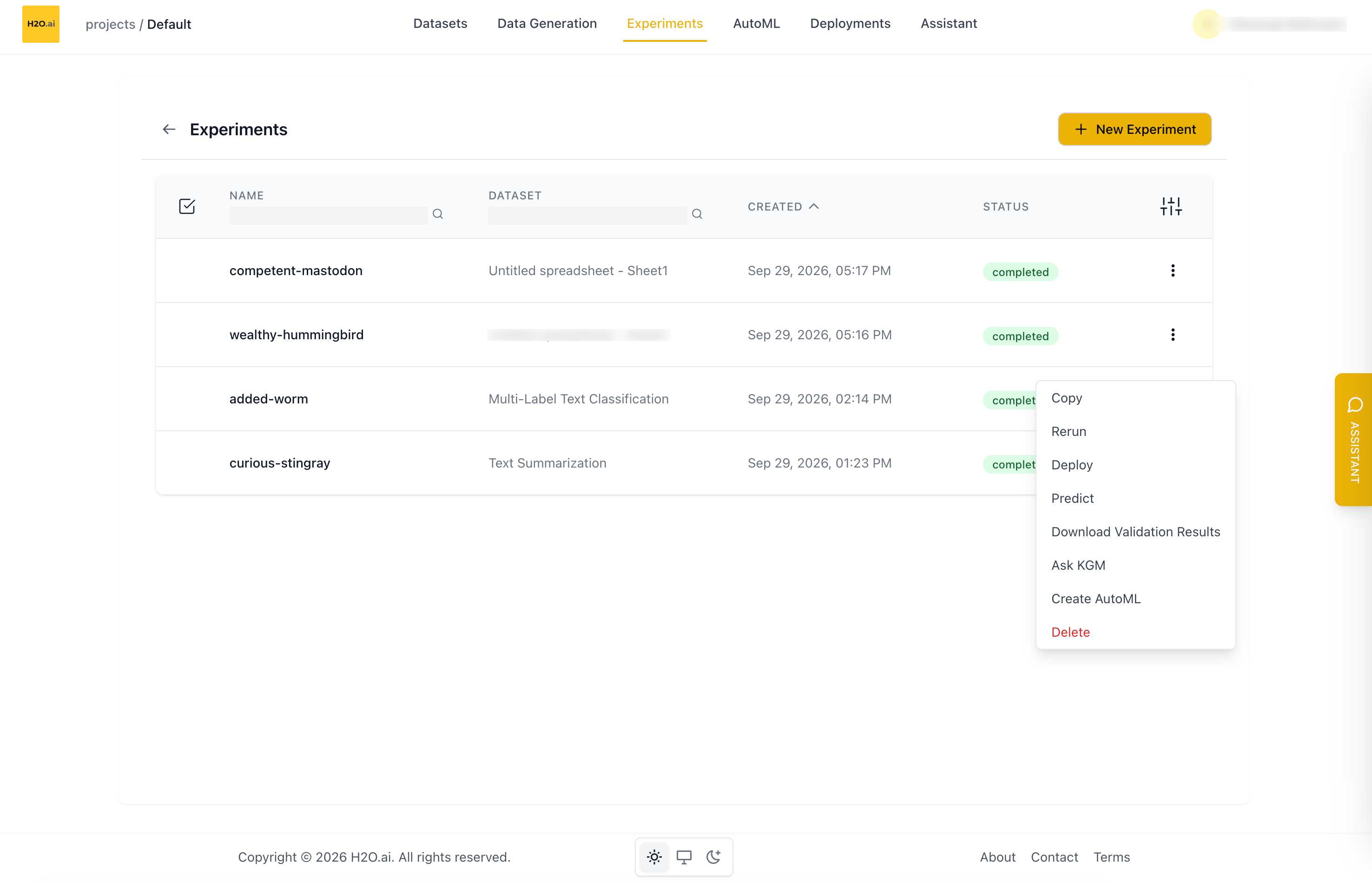Open the added-worm experiment
The image size is (1372, 883).
pos(268,399)
